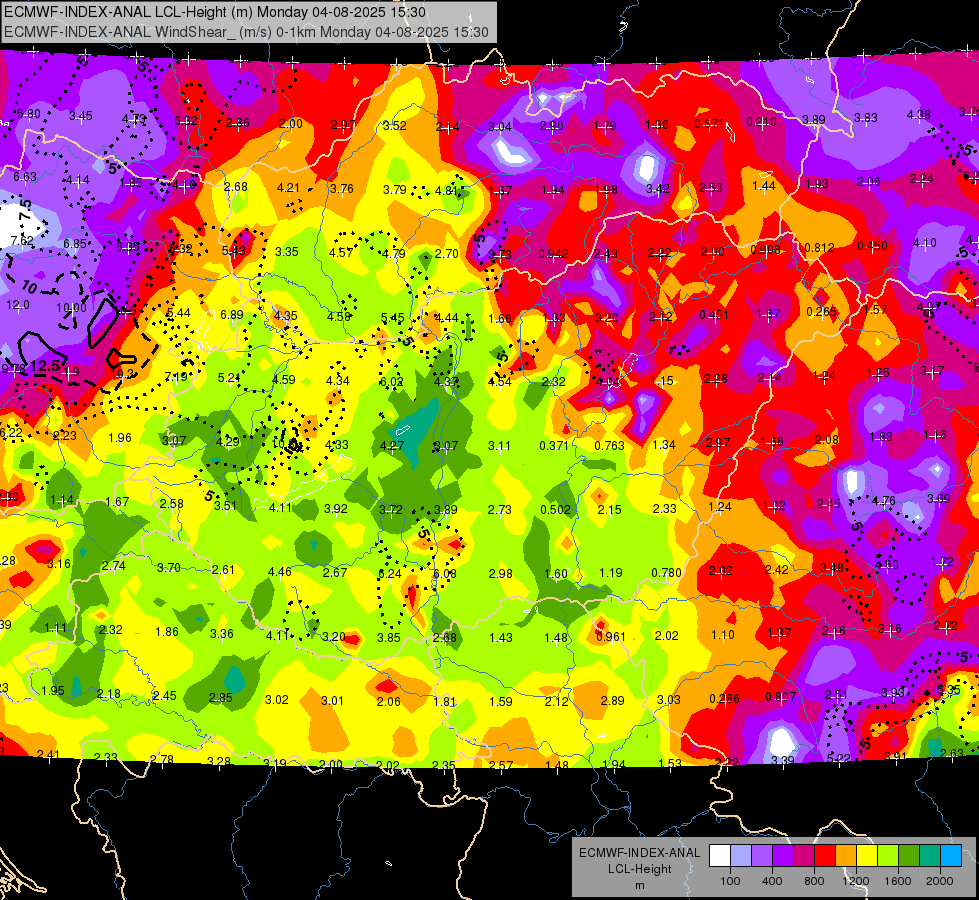The image size is (979, 900).
Task: Click the wind shear value '0.961'
Action: (611, 637)
